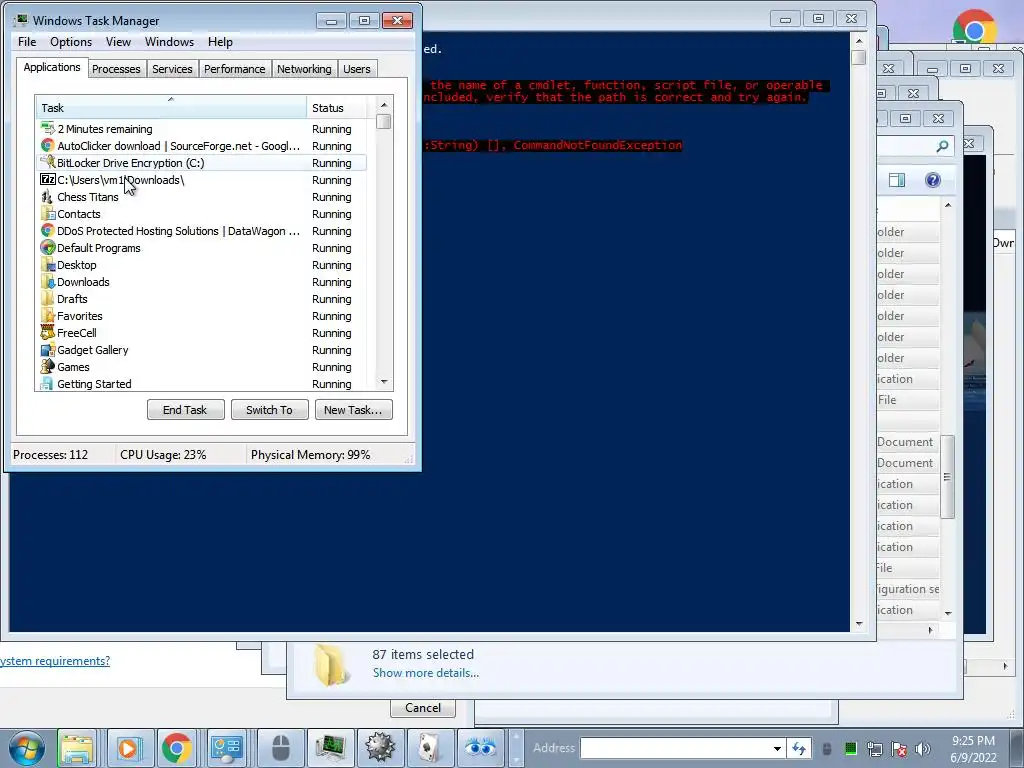1024x768 pixels.
Task: Click Explorer file list scroll down arrow
Action: click(948, 614)
